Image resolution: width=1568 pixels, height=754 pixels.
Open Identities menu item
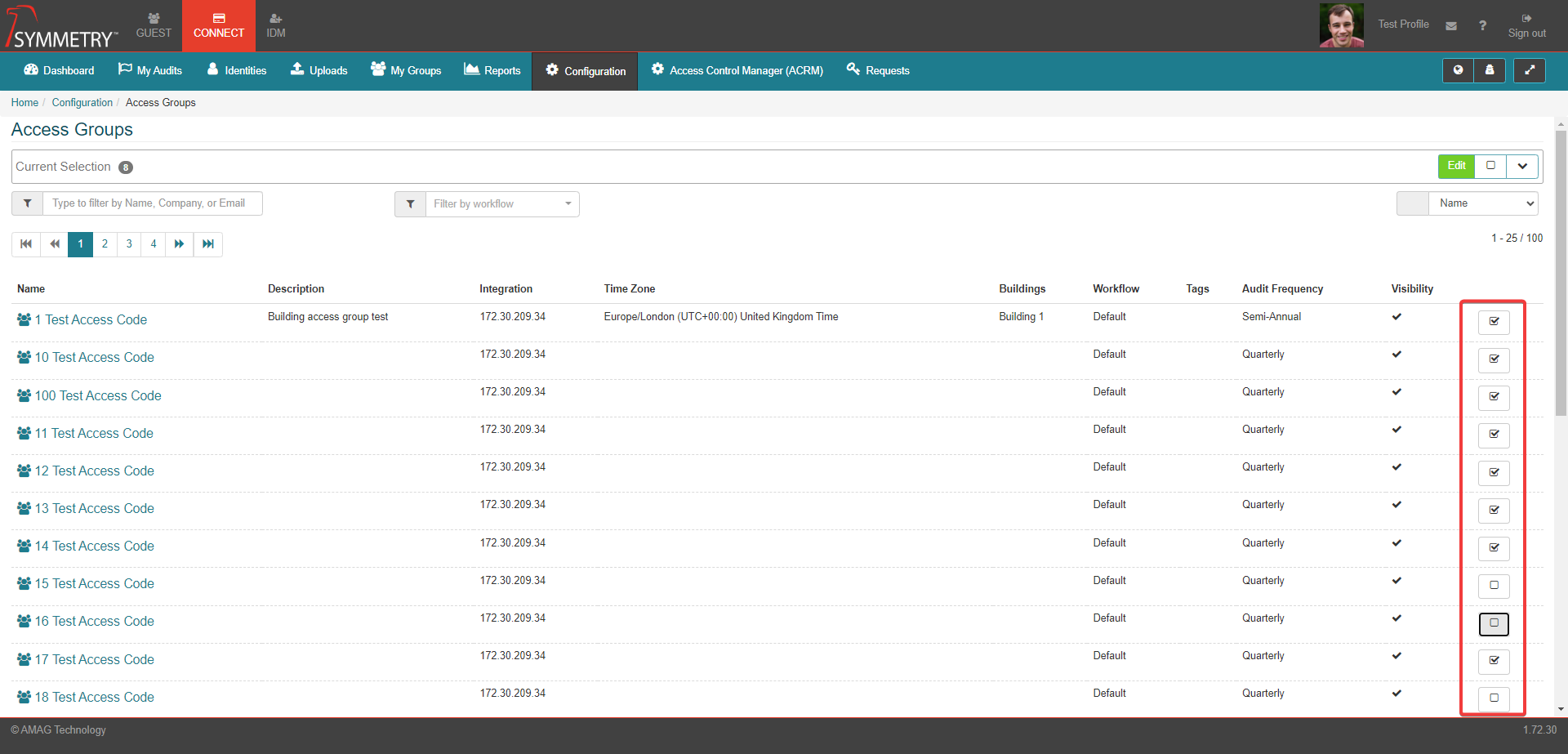(237, 70)
